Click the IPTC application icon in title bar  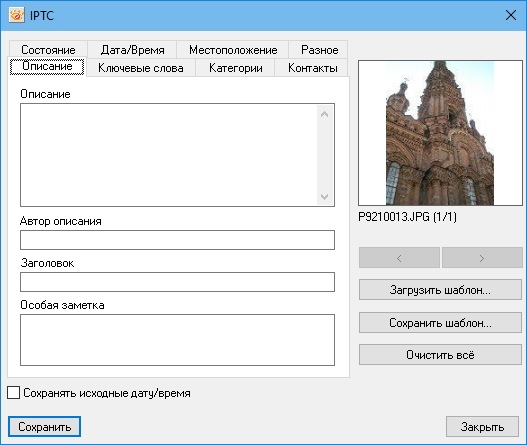16,15
